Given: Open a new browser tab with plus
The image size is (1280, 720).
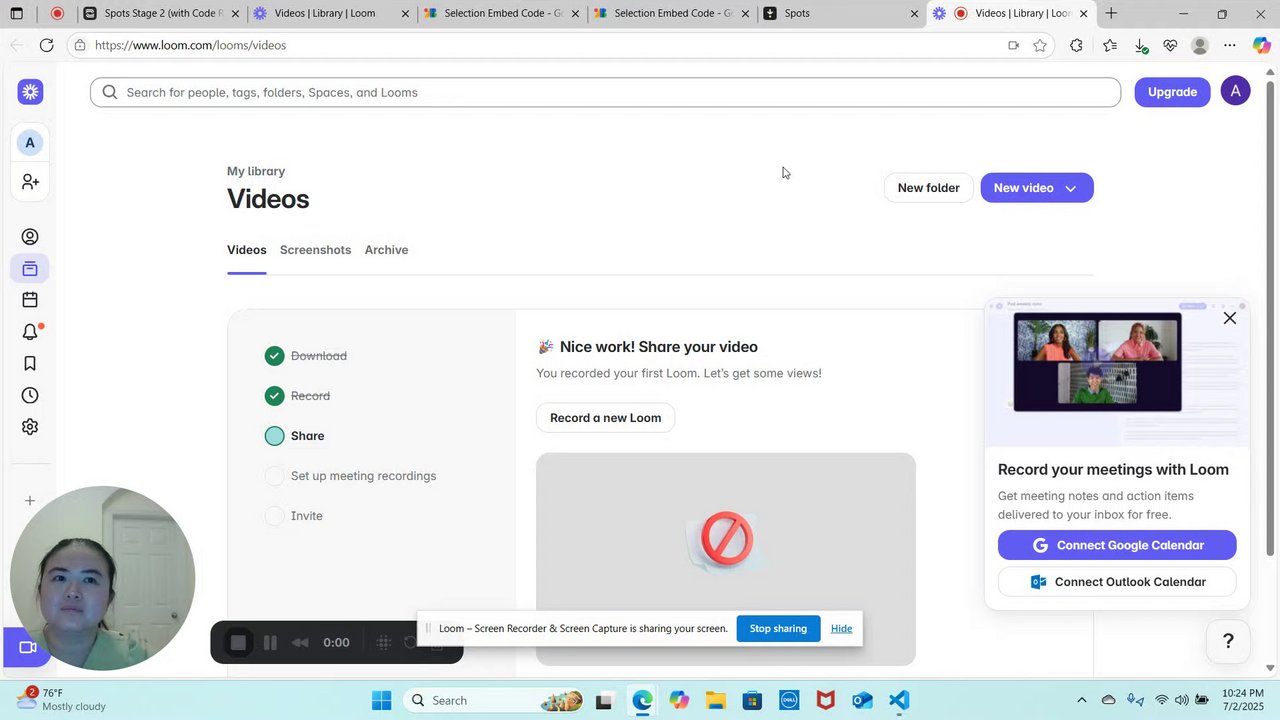Looking at the screenshot, I should coord(1111,13).
